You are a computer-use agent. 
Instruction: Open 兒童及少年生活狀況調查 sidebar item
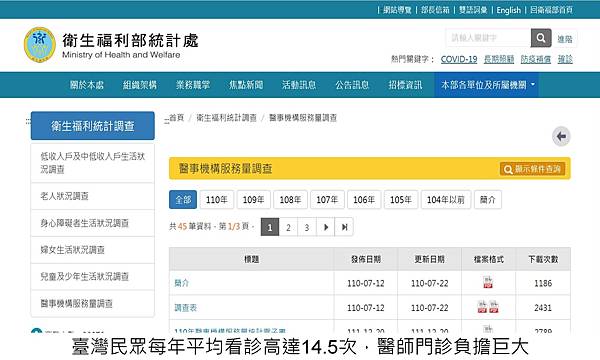tap(93, 277)
